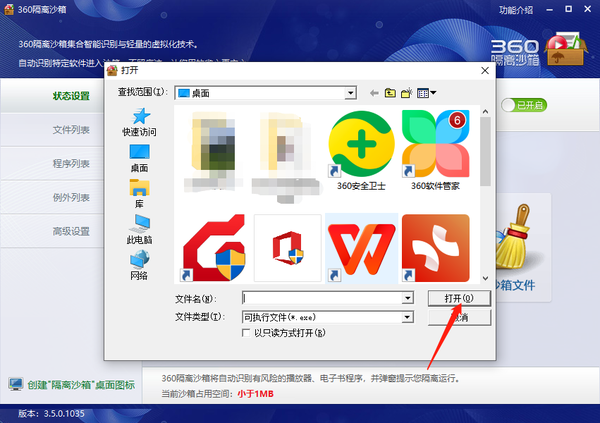Minimize the 360隔离沙箱 window
The image size is (600, 423).
[550, 10]
